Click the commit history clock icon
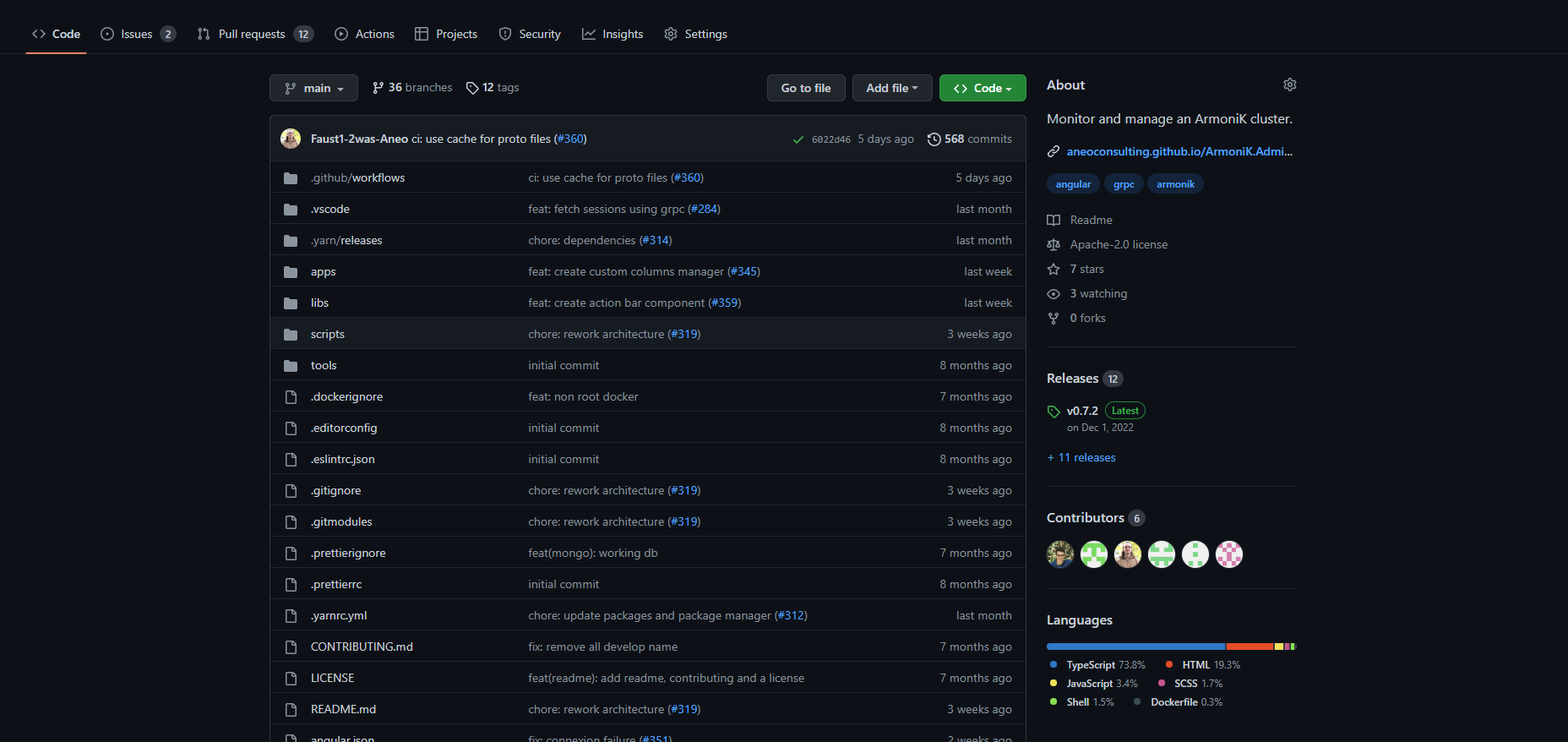The width and height of the screenshot is (1568, 742). click(x=934, y=139)
